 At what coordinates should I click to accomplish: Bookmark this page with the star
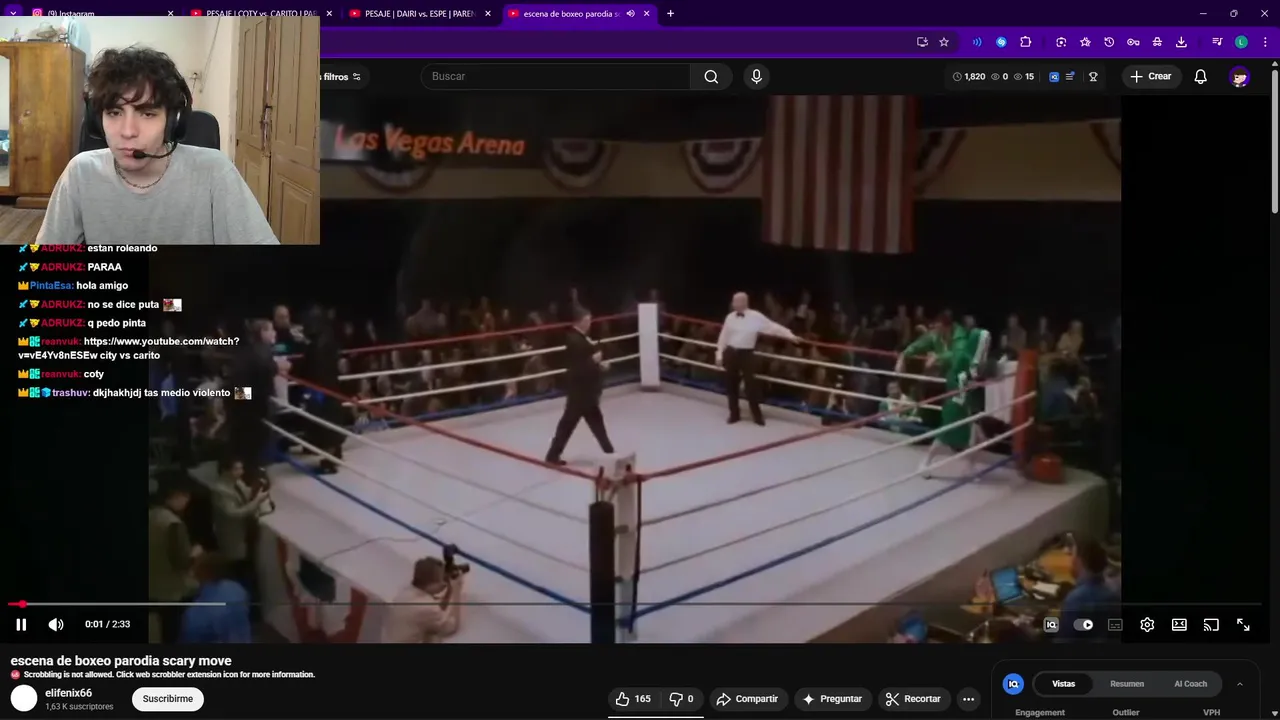[x=944, y=42]
